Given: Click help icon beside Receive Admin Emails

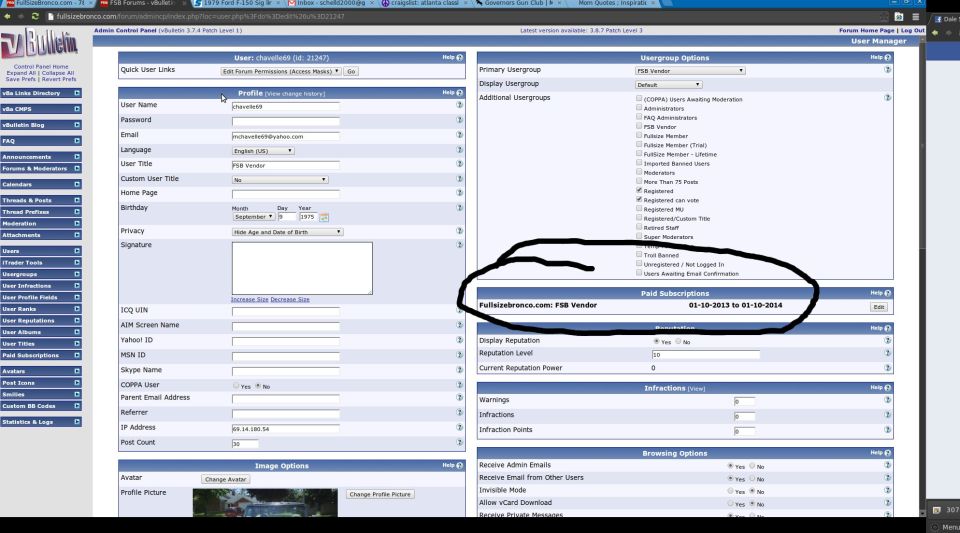Looking at the screenshot, I should 887,465.
